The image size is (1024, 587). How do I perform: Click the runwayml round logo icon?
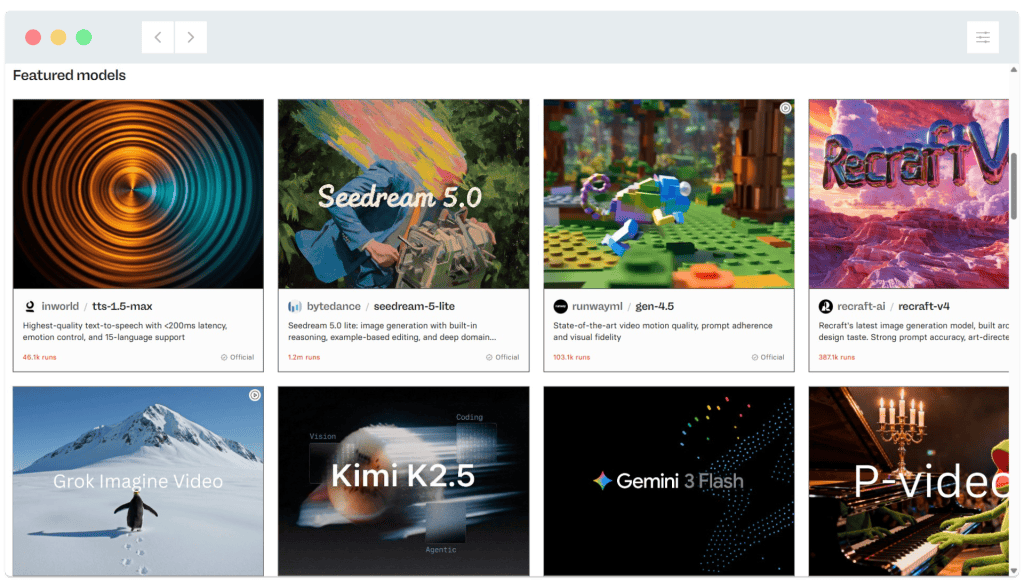[560, 306]
